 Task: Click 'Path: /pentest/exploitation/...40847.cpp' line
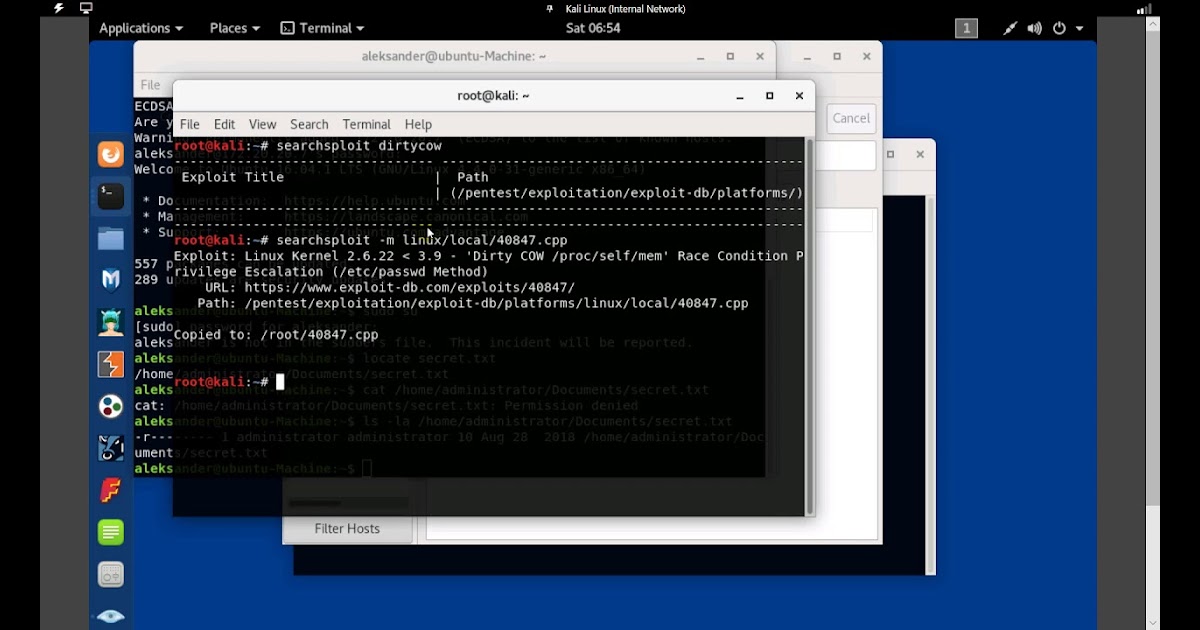tap(473, 303)
